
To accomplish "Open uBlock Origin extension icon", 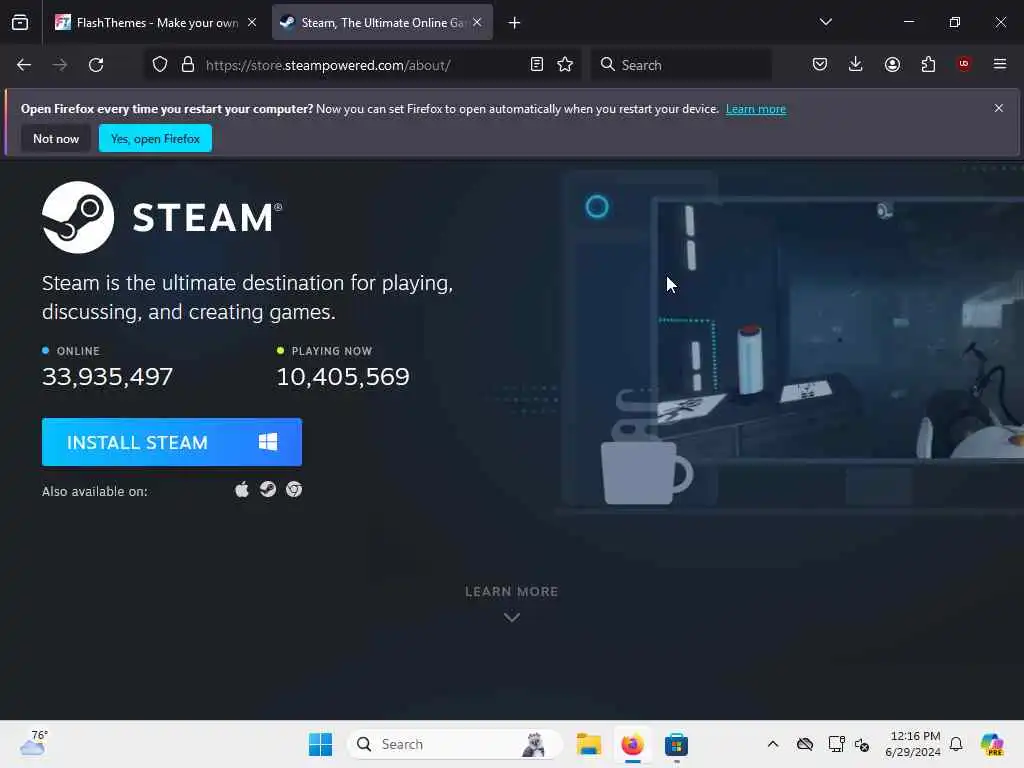I will tap(964, 64).
